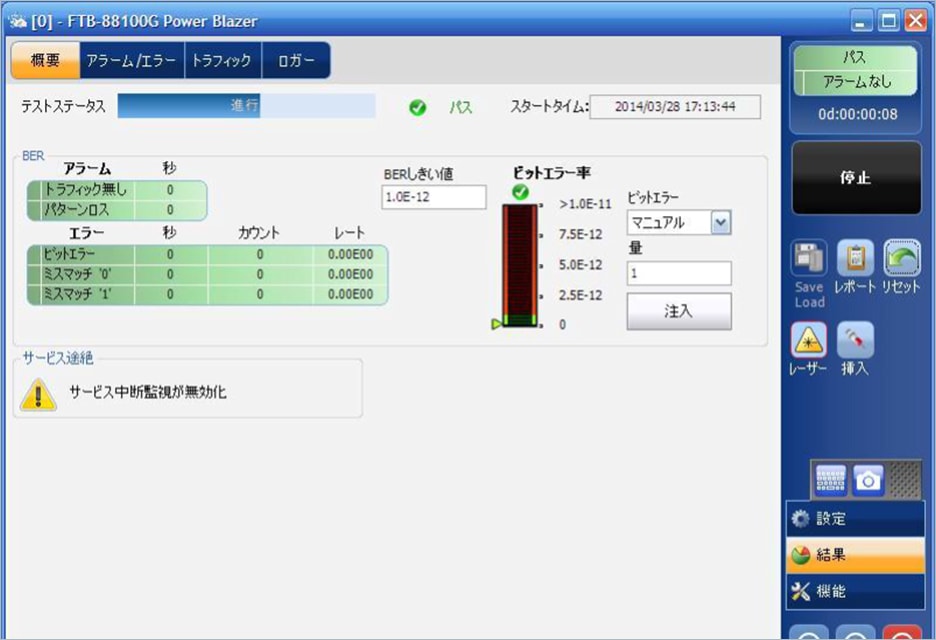Open レポート (report) with the clipboard icon

853,256
